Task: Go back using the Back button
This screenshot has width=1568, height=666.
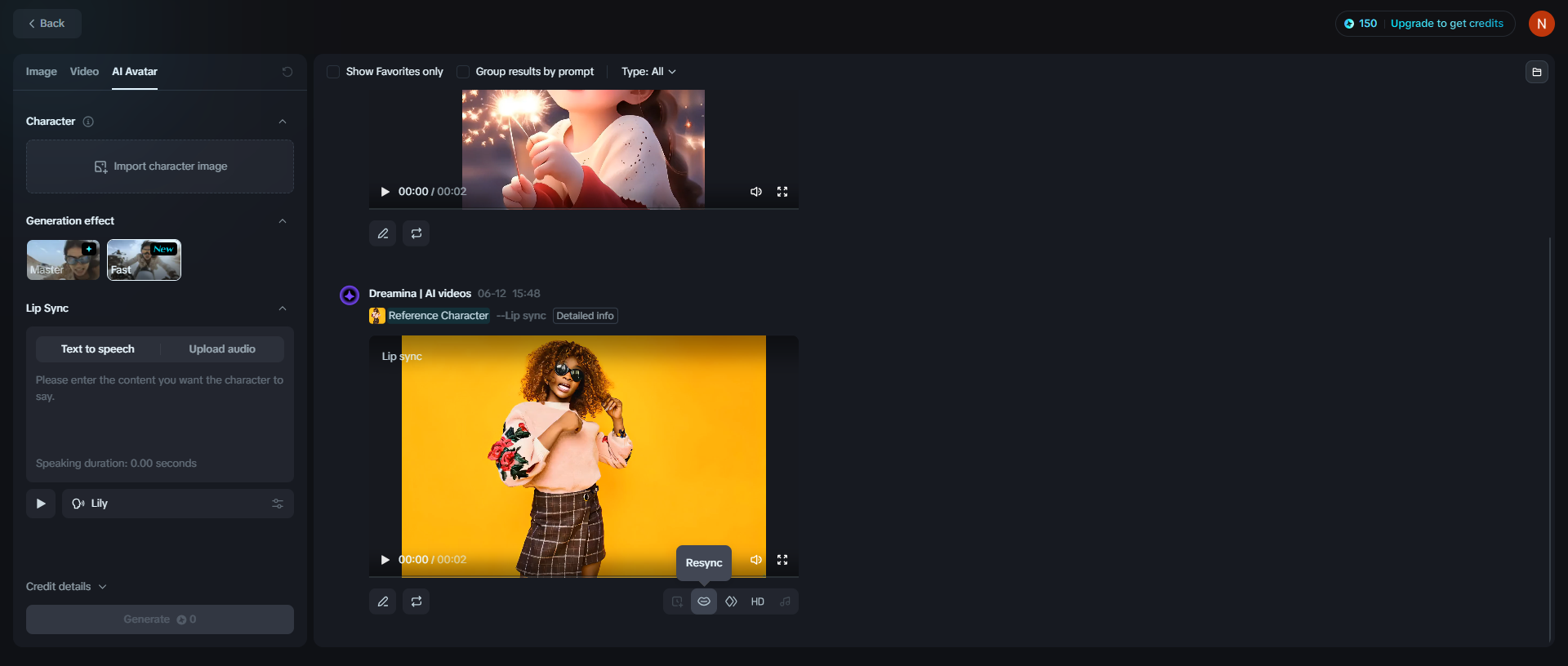Action: click(x=47, y=24)
